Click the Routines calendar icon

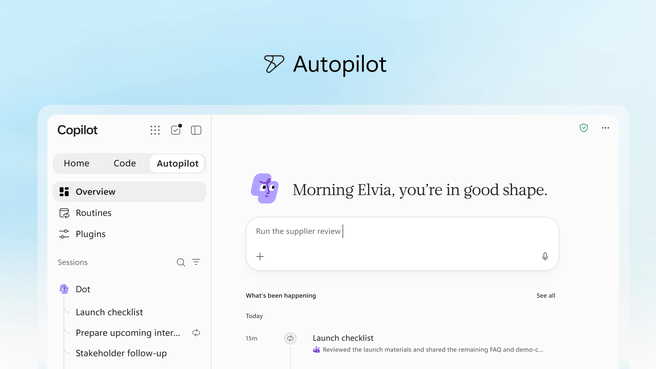coord(64,213)
